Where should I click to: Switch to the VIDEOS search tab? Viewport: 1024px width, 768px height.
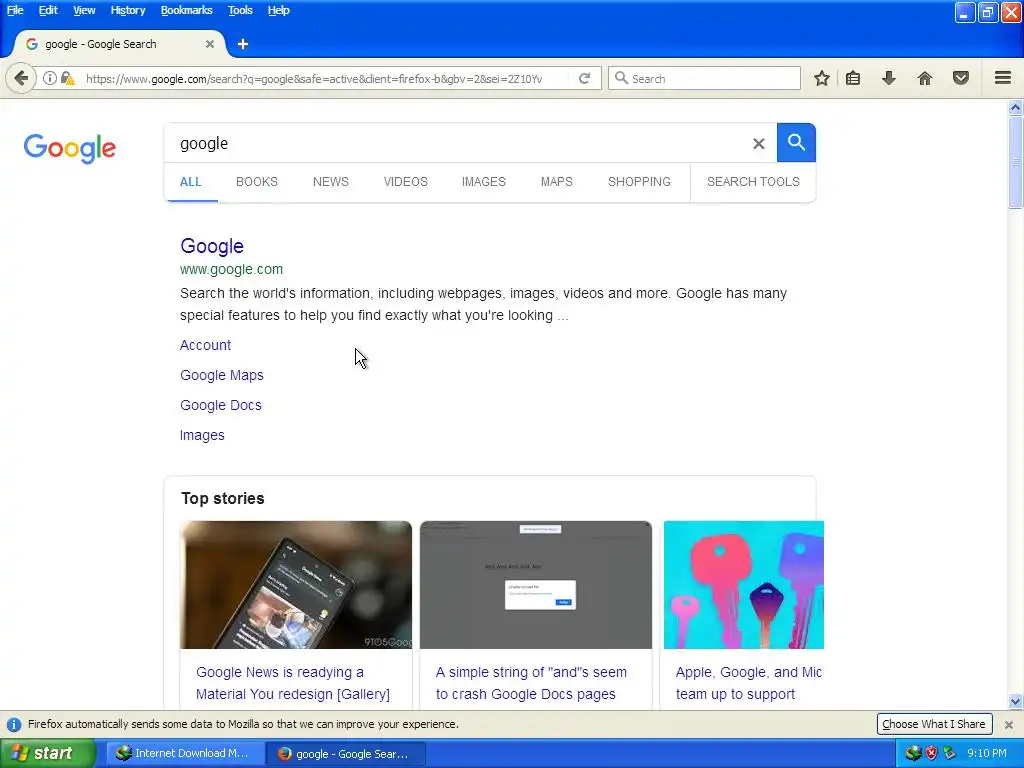406,182
